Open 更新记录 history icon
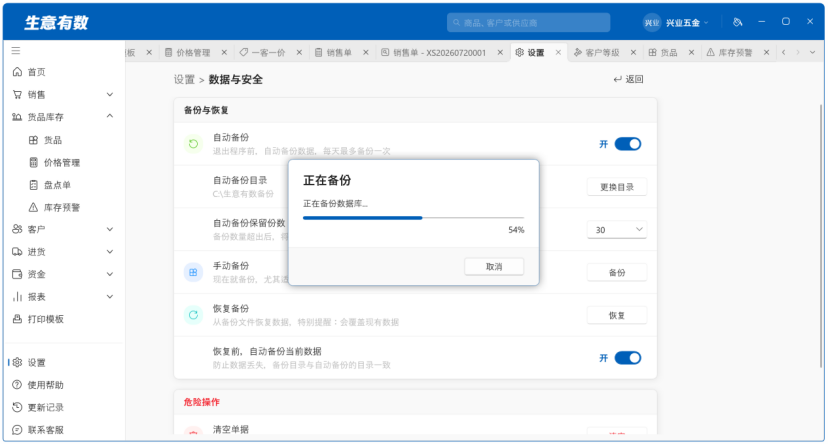 point(17,407)
